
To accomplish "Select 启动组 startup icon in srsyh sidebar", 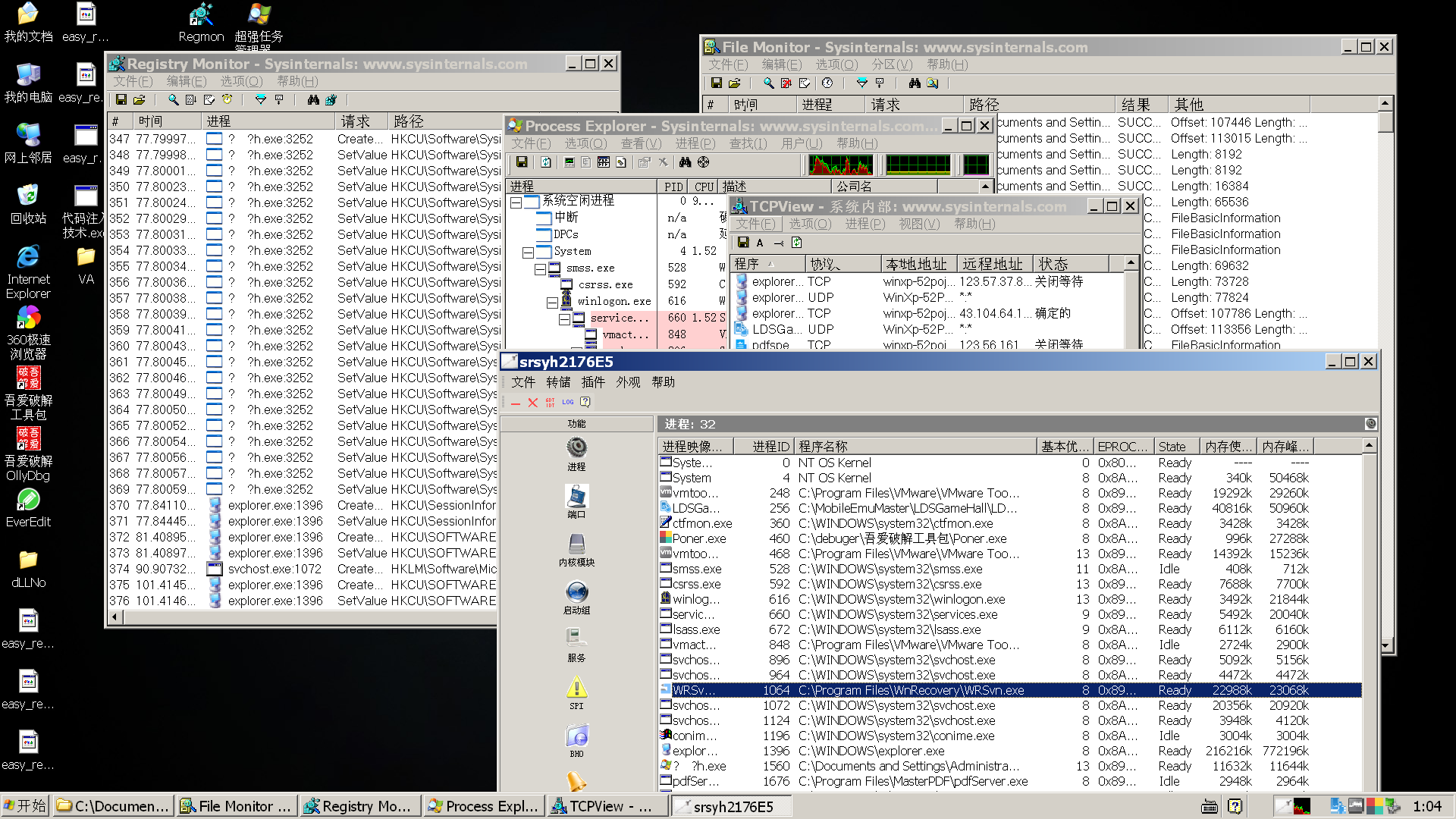I will [576, 591].
